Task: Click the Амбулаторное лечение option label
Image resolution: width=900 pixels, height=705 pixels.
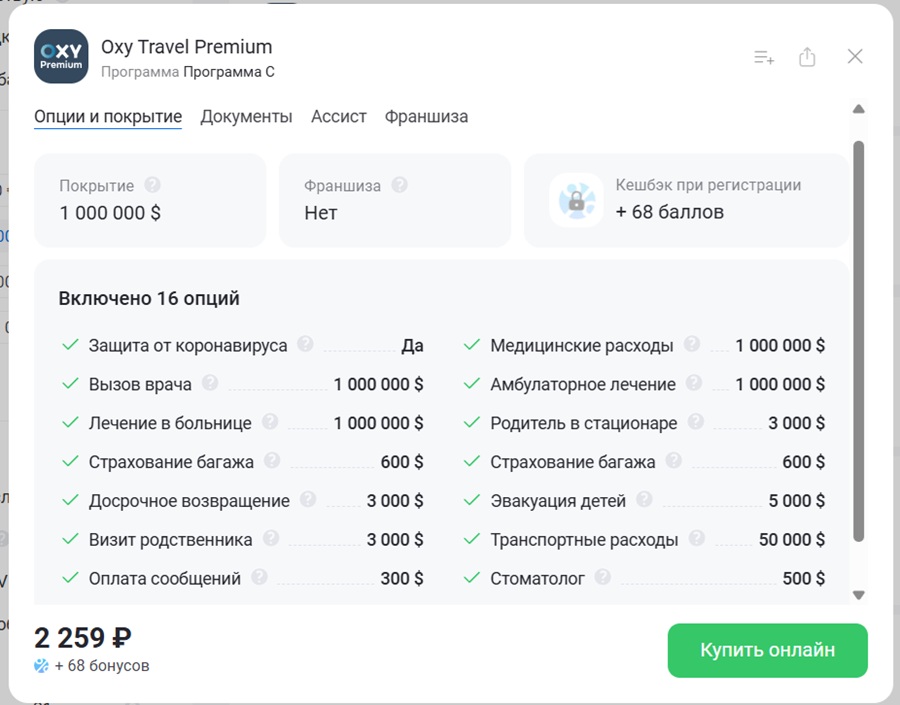Action: 583,384
